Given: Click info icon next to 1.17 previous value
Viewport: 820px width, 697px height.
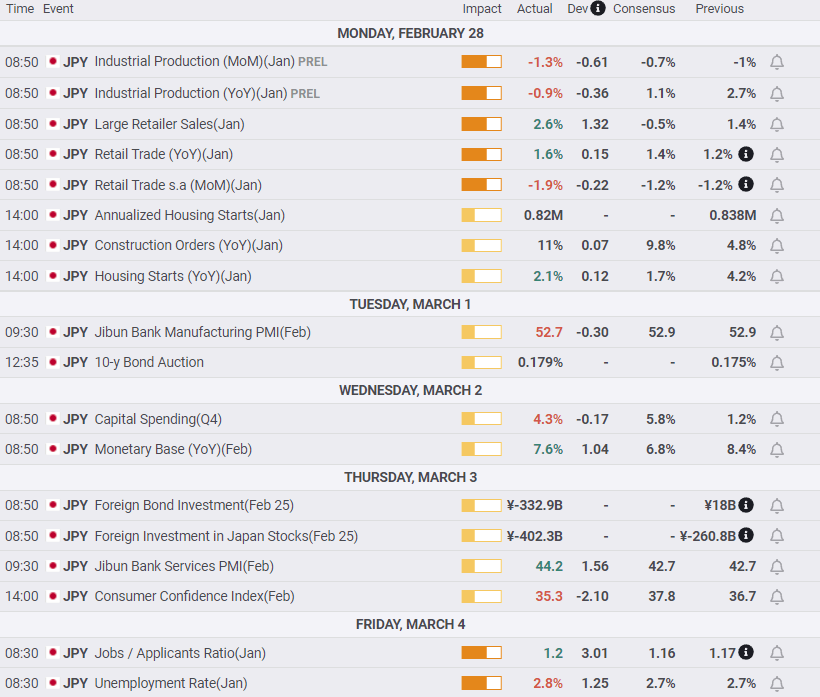Looking at the screenshot, I should point(746,653).
